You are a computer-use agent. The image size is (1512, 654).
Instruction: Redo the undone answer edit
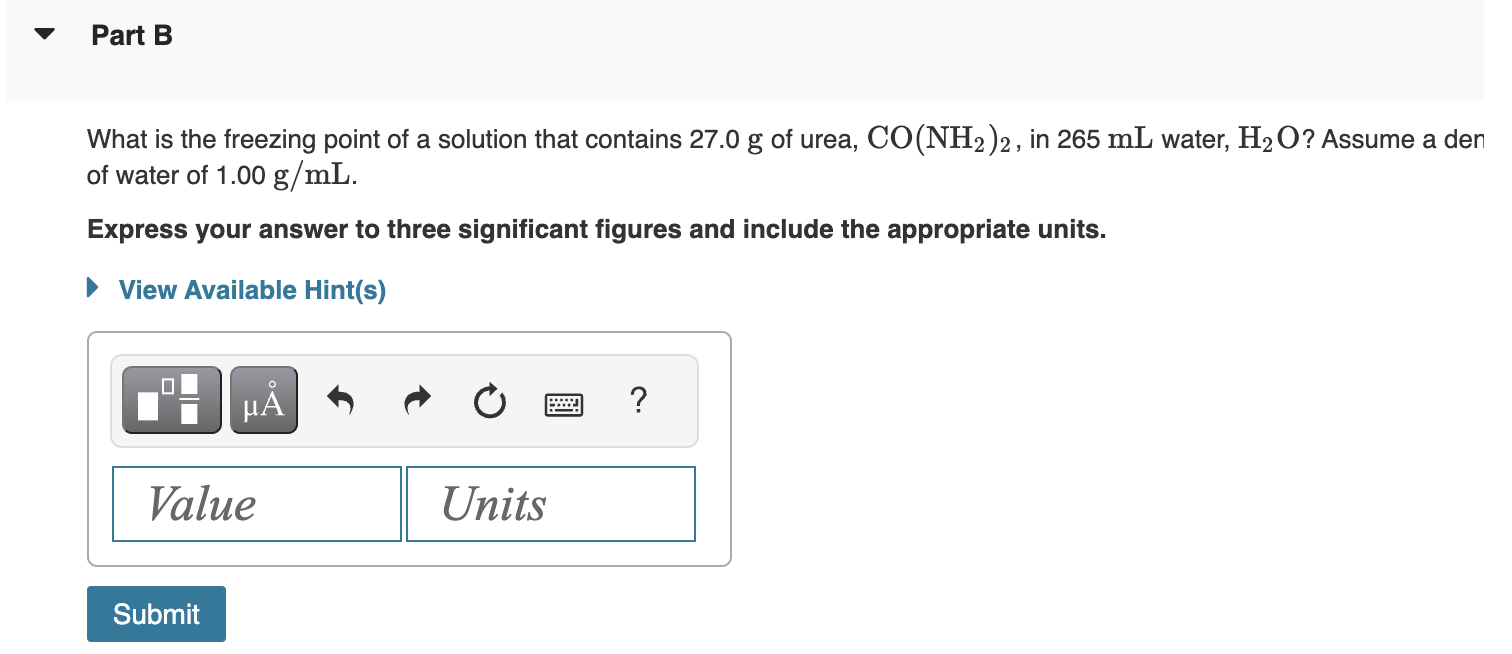416,399
